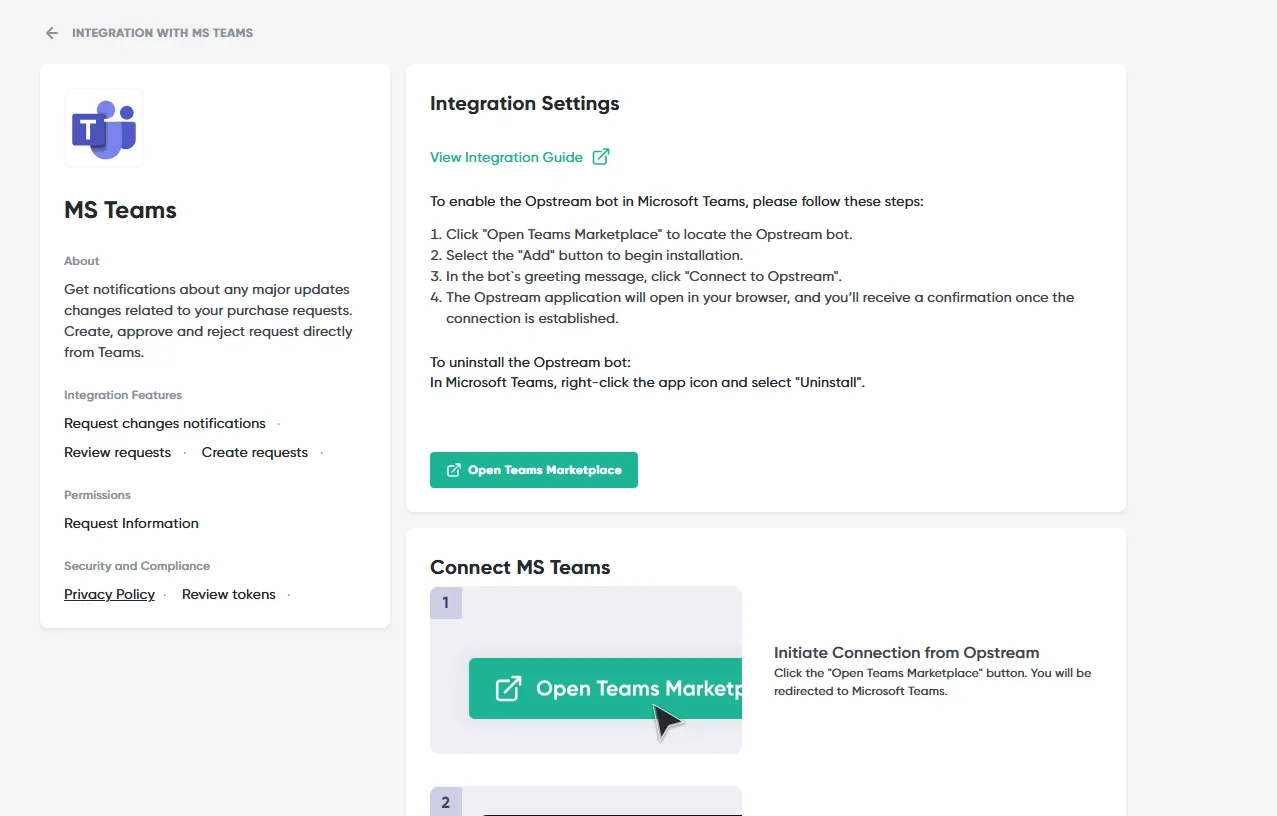Select the 'Request changes notifications' feature text
1277x816 pixels.
pyautogui.click(x=165, y=423)
